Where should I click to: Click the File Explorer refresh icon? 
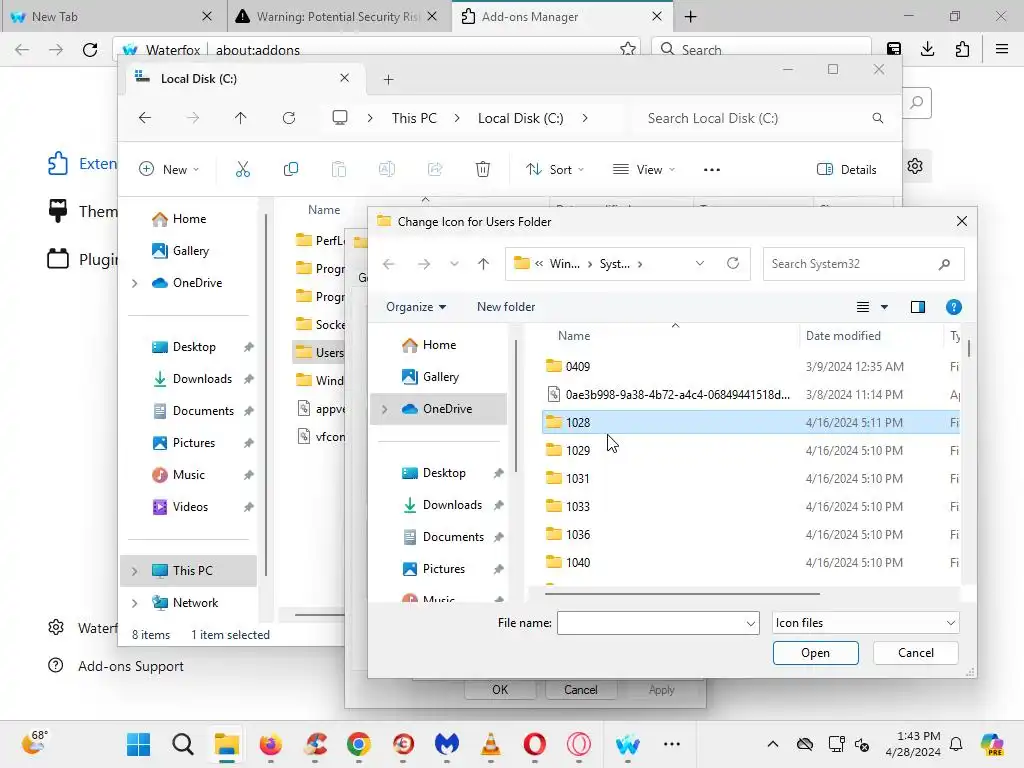(x=289, y=118)
